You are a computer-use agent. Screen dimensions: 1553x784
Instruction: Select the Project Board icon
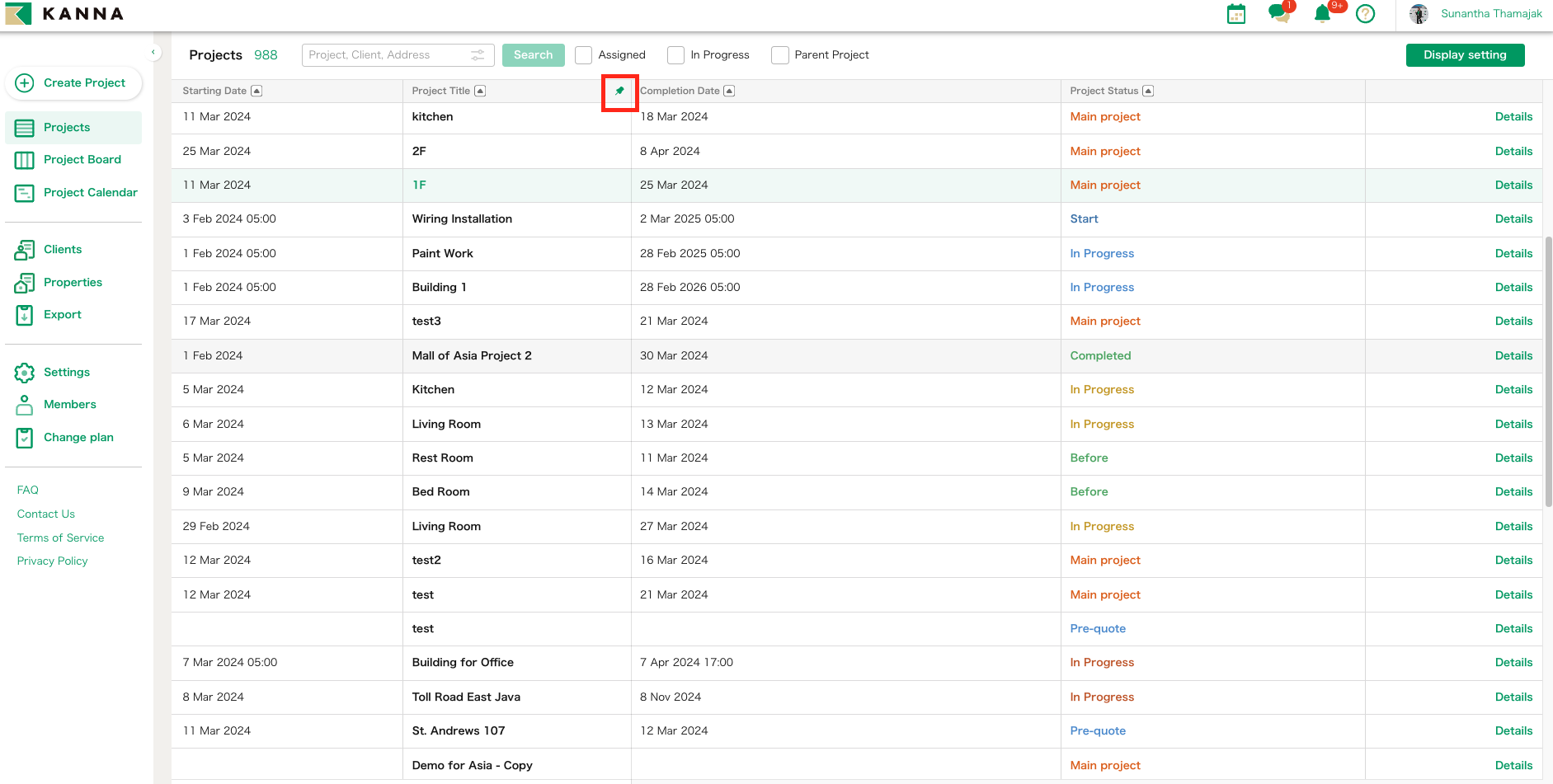pyautogui.click(x=25, y=159)
